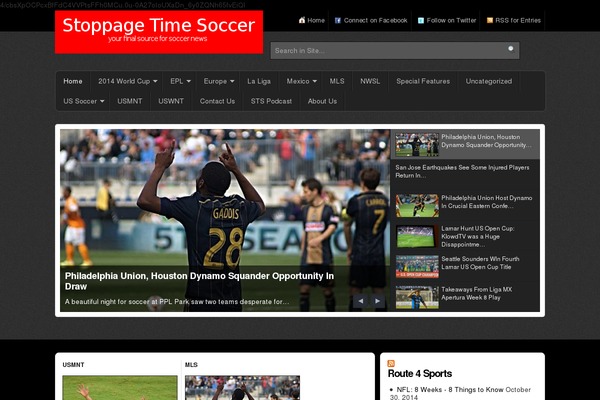Open the About Us menu item
Image resolution: width=600 pixels, height=400 pixels.
click(x=322, y=101)
